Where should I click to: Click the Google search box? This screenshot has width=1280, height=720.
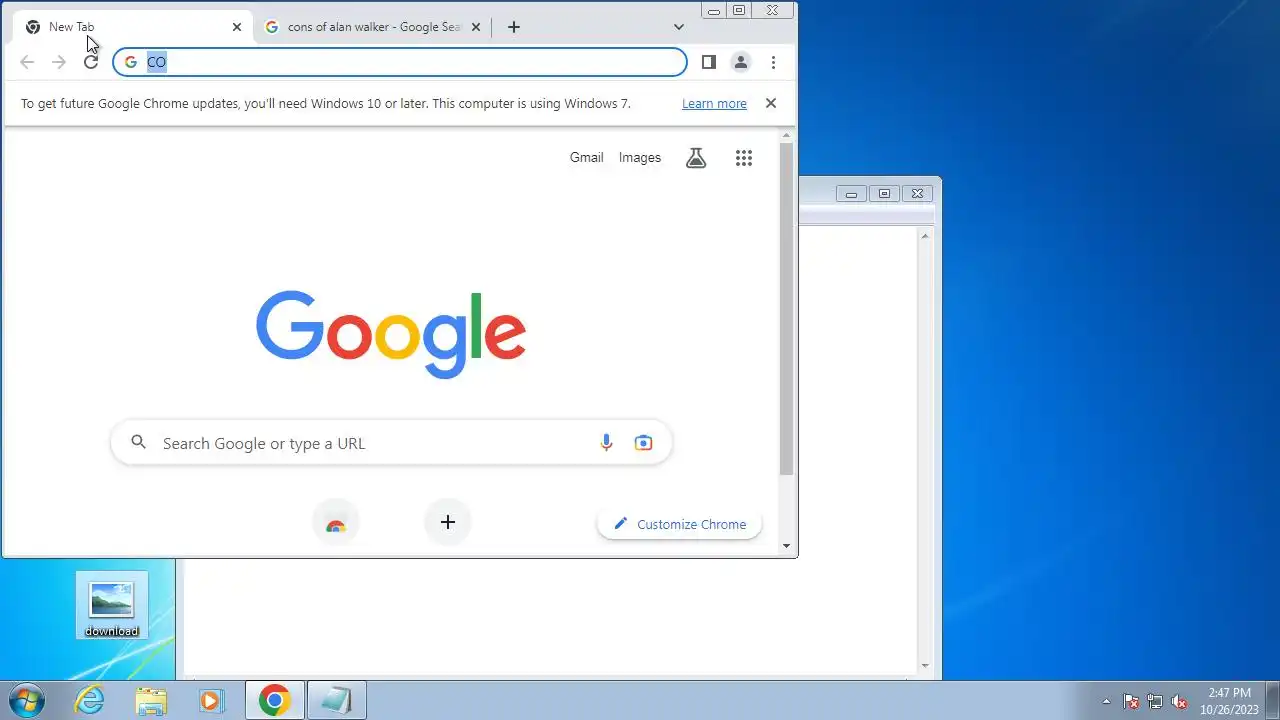coord(391,443)
